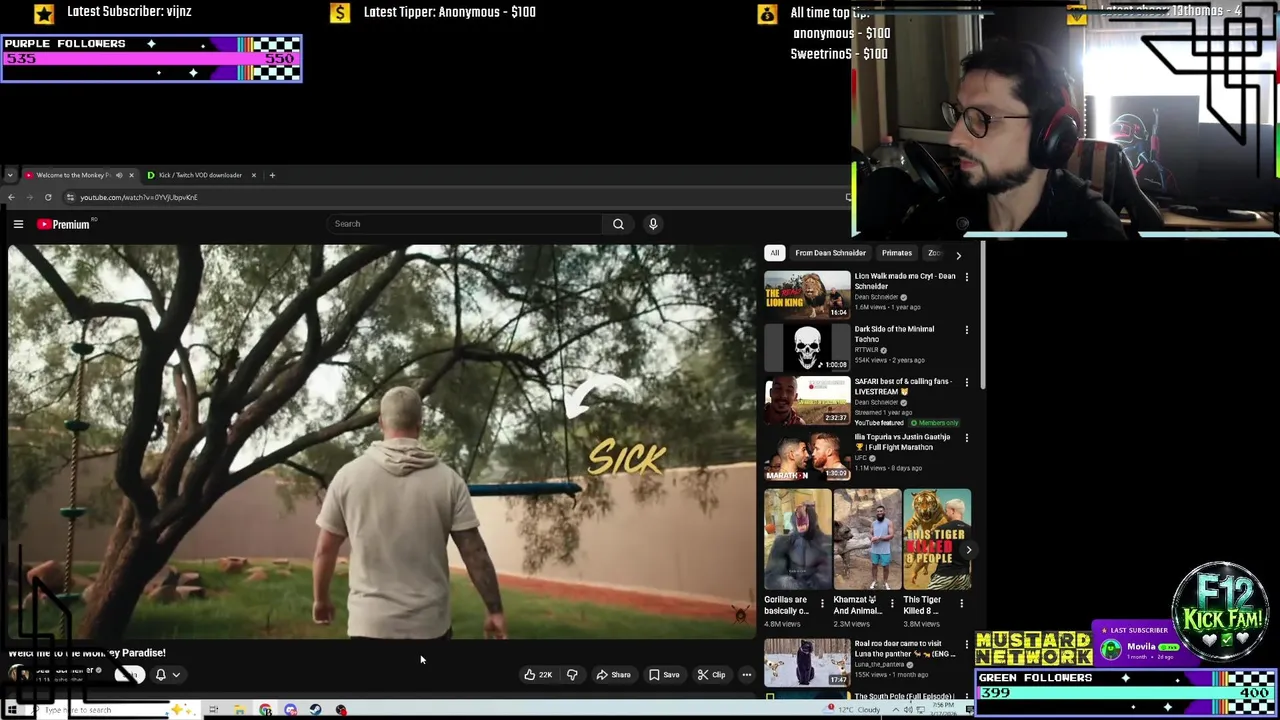1280x720 pixels.
Task: Open options for This Tiger Killed short
Action: click(x=962, y=604)
